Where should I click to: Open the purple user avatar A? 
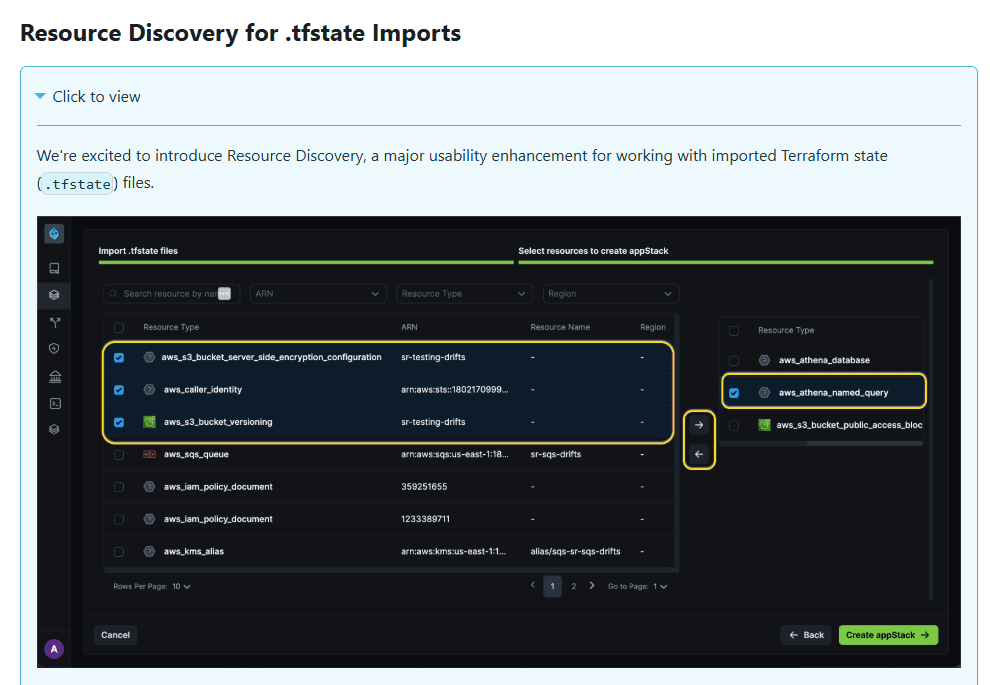click(x=54, y=648)
